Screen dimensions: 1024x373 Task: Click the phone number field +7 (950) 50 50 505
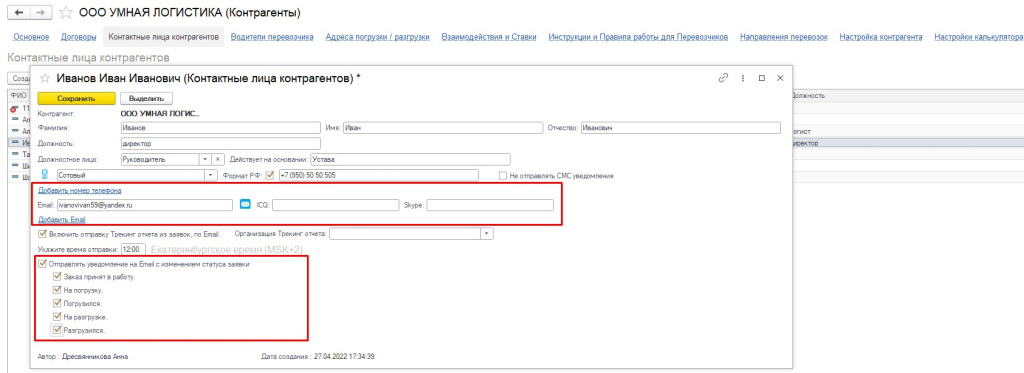tap(378, 175)
